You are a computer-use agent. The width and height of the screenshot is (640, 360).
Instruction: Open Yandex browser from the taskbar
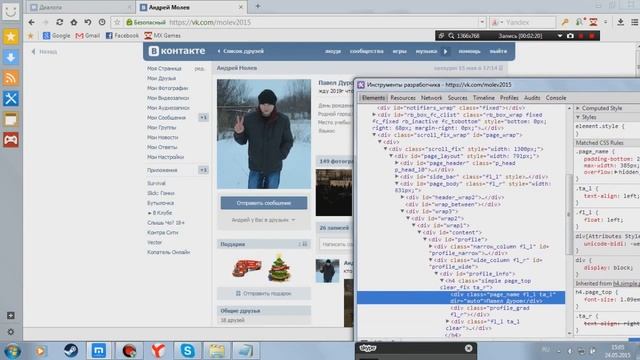pos(158,351)
